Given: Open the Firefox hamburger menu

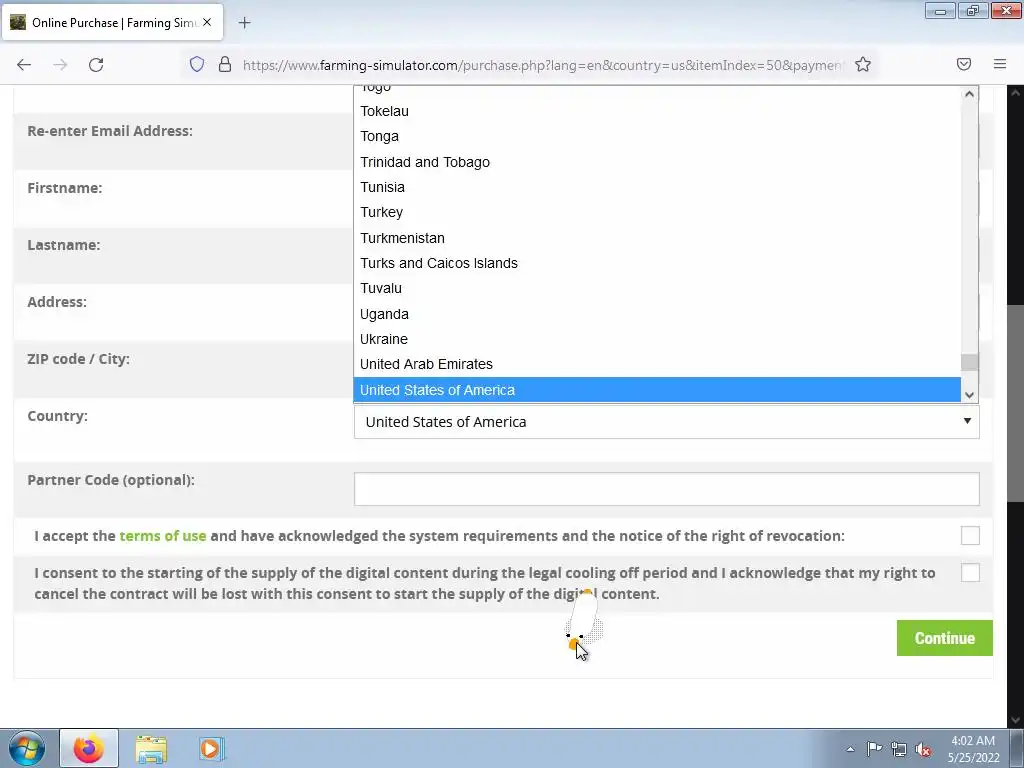Looking at the screenshot, I should tap(999, 64).
